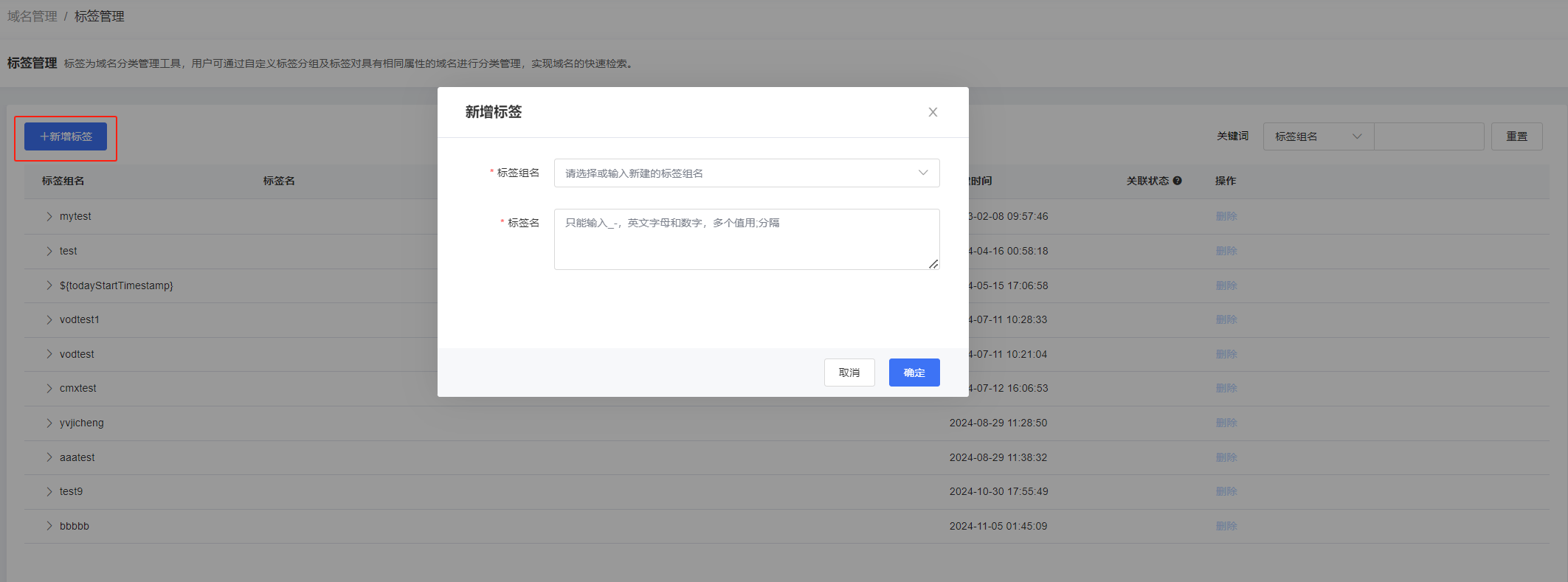
Task: Expand the test tag group row
Action: (x=49, y=251)
